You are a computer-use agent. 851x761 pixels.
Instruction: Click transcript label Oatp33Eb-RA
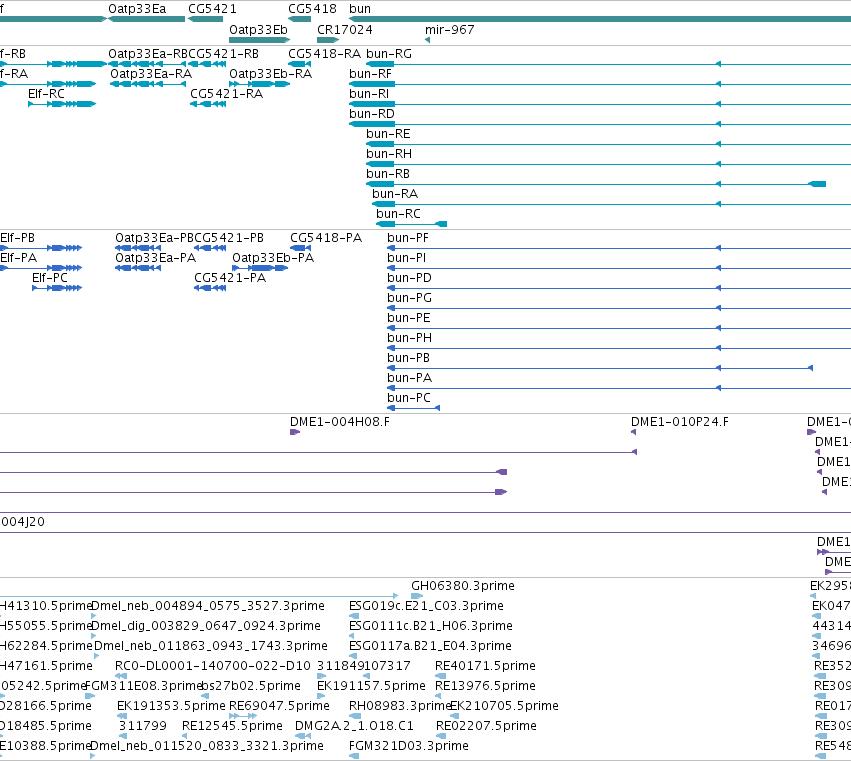270,73
